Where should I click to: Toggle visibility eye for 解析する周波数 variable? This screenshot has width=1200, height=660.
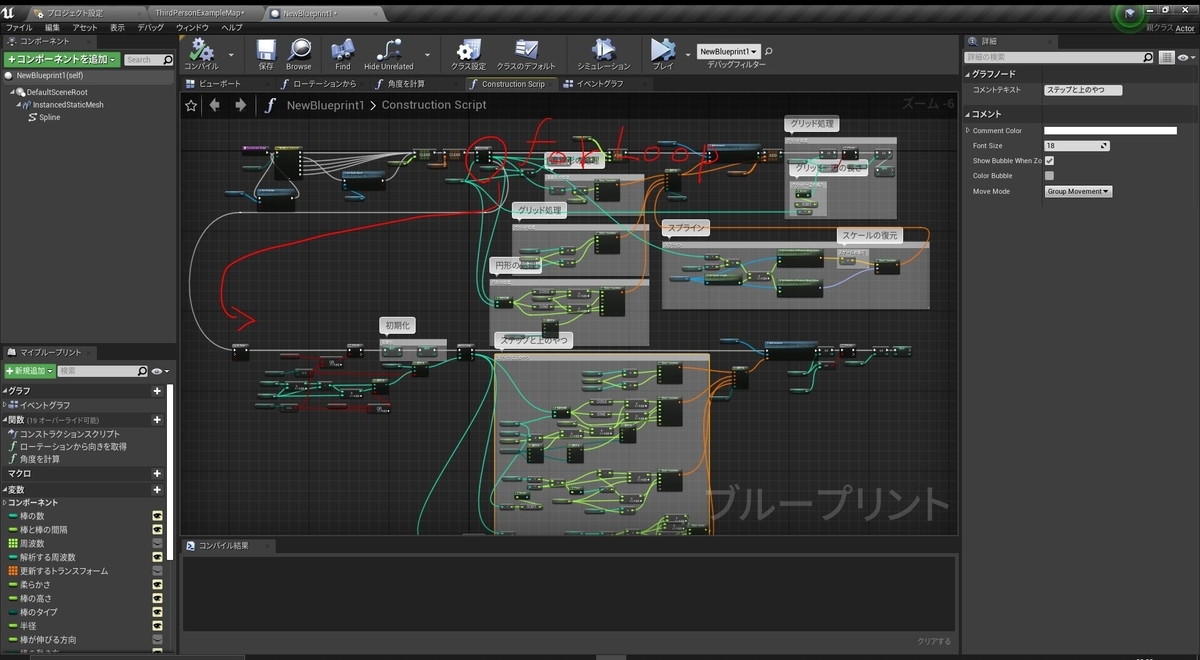[157, 557]
